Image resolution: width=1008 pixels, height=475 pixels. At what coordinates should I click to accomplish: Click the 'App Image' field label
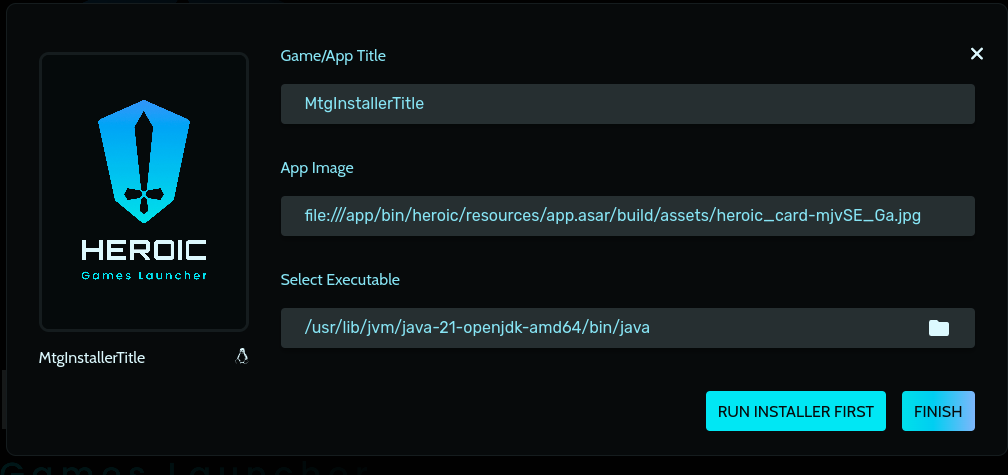pyautogui.click(x=317, y=168)
